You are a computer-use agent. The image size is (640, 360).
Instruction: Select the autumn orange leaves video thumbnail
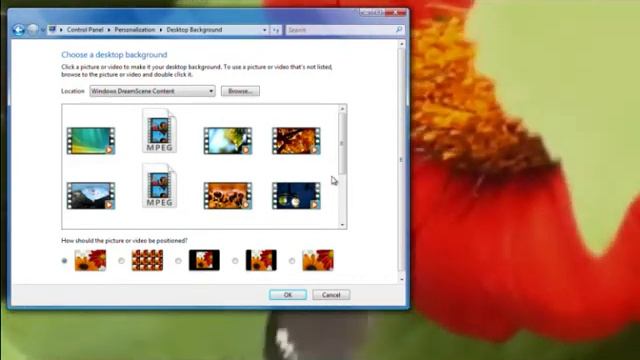pyautogui.click(x=296, y=141)
